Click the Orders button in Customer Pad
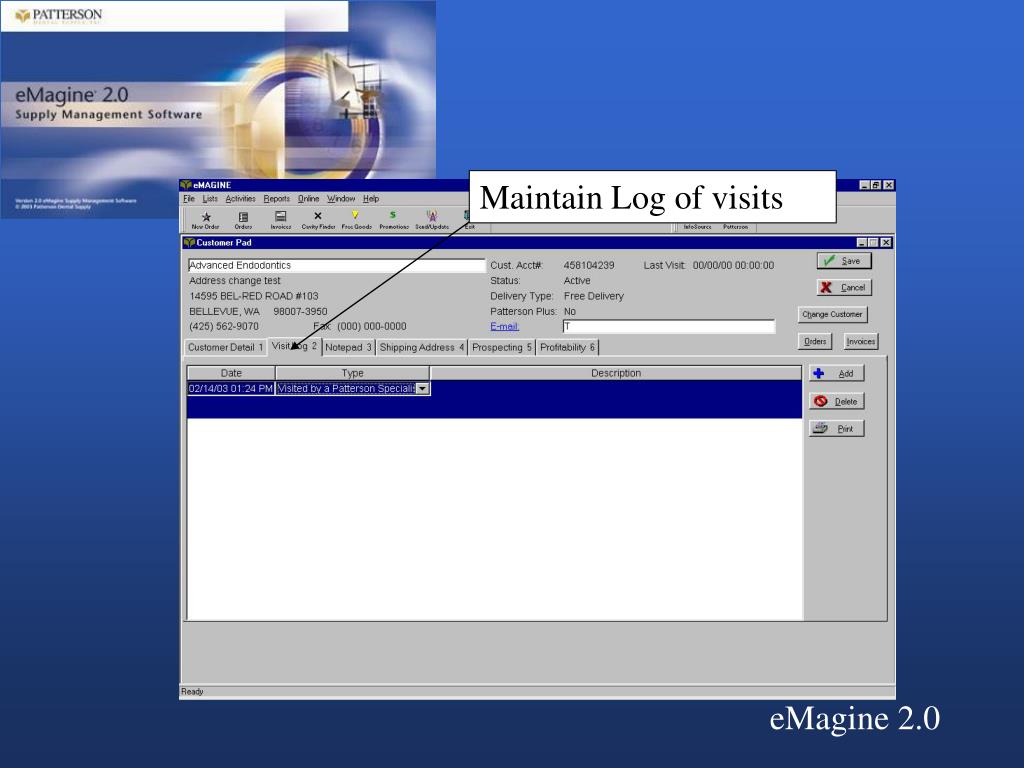 [814, 341]
